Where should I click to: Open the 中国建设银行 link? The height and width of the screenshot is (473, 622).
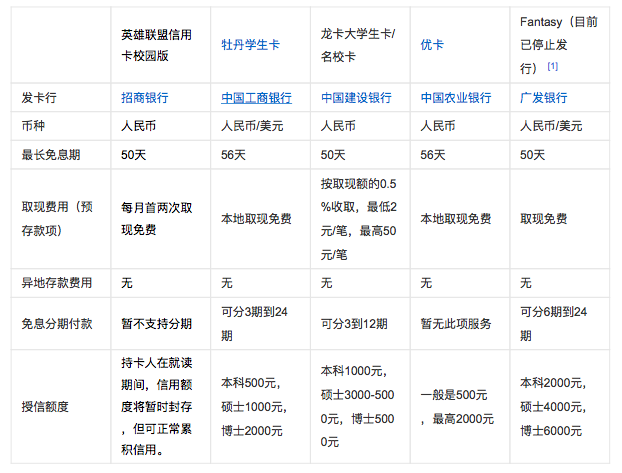[356, 98]
